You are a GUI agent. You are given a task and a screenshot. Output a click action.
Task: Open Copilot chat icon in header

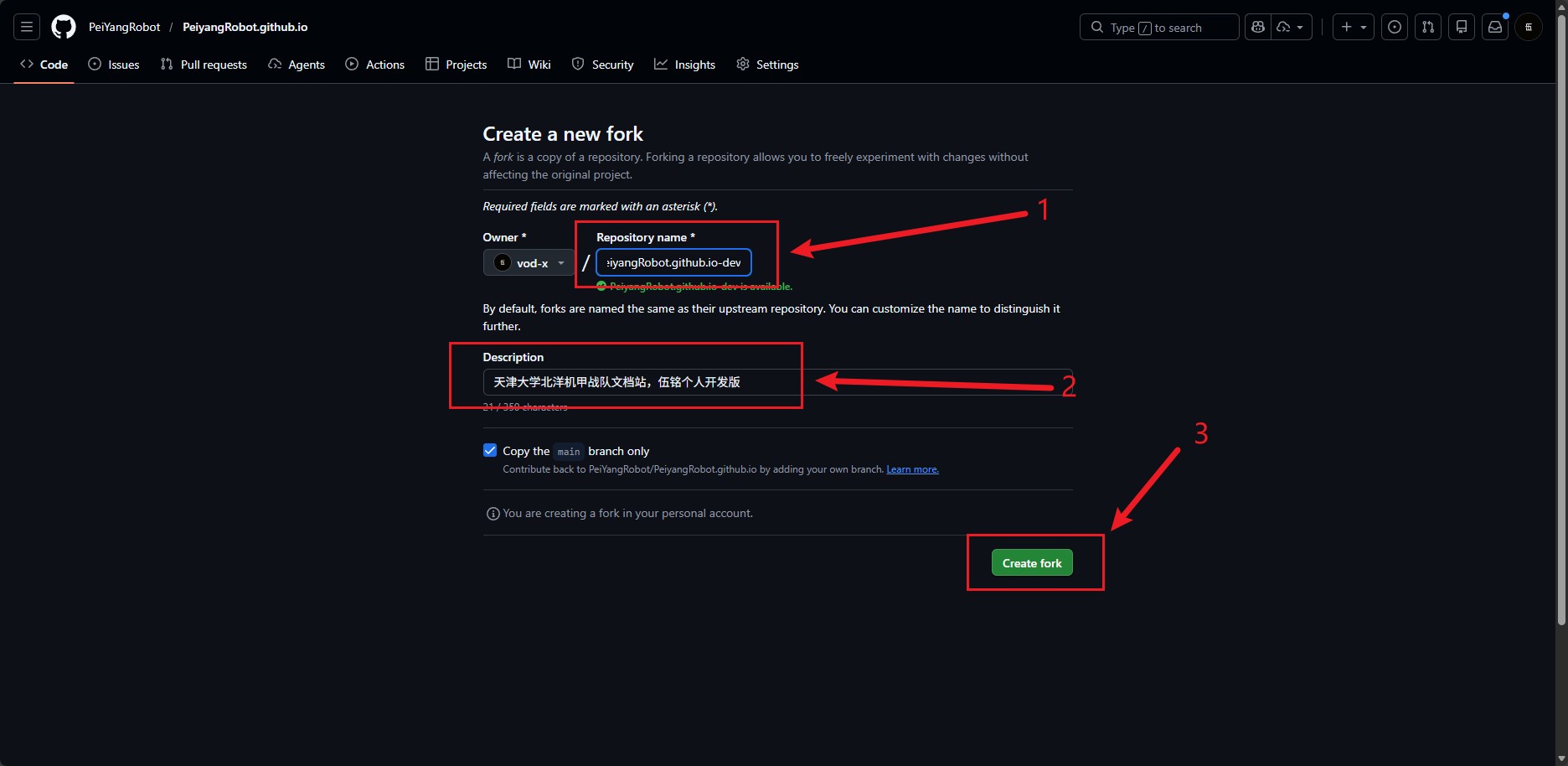(x=1257, y=27)
